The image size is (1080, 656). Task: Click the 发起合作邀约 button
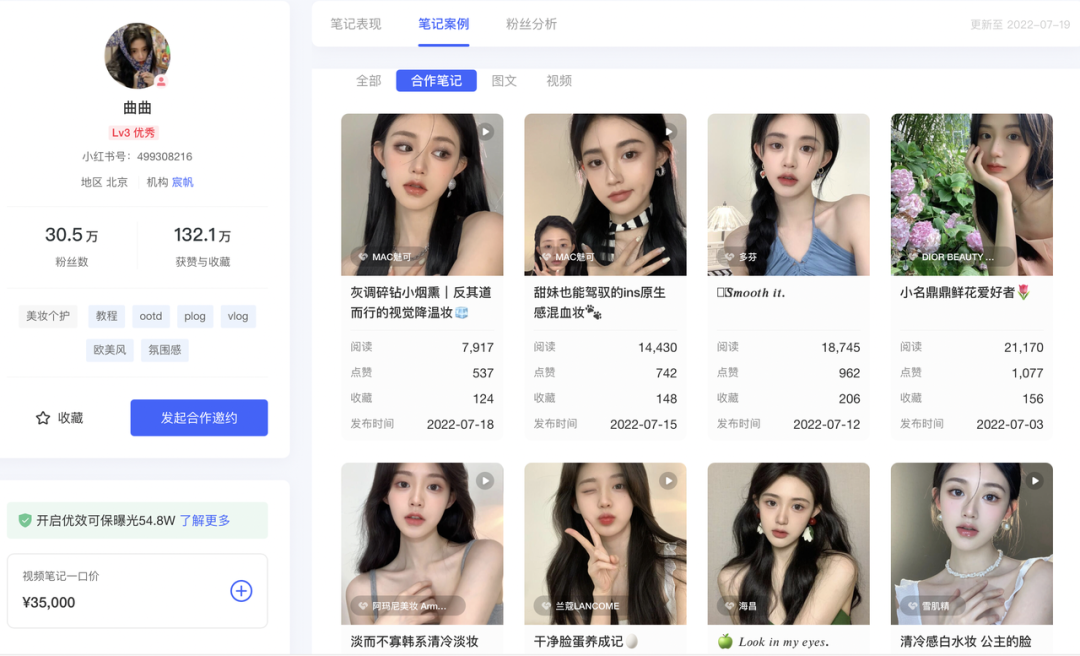[x=199, y=418]
